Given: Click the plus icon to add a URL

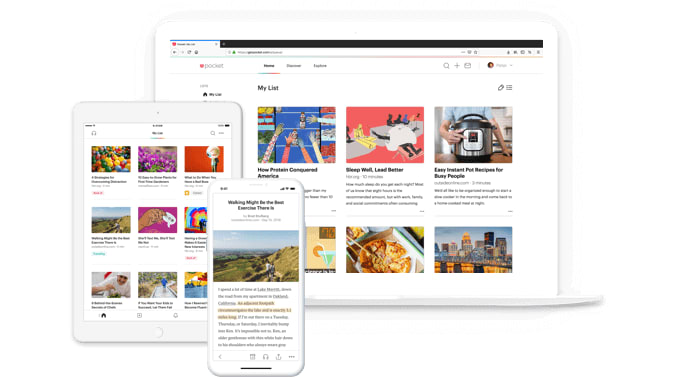Looking at the screenshot, I should (x=457, y=65).
